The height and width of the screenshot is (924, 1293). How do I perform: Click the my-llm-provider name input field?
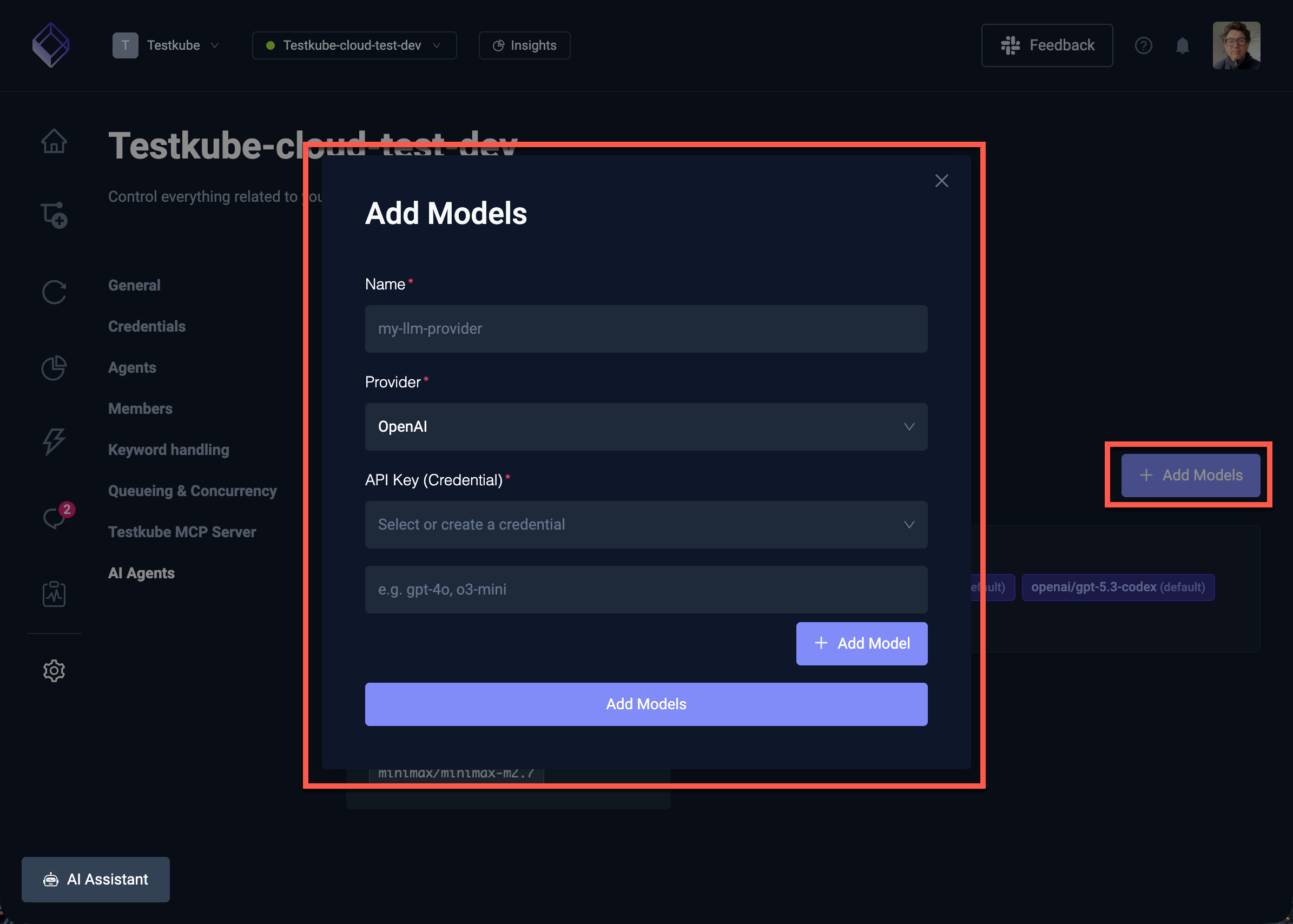(x=645, y=329)
